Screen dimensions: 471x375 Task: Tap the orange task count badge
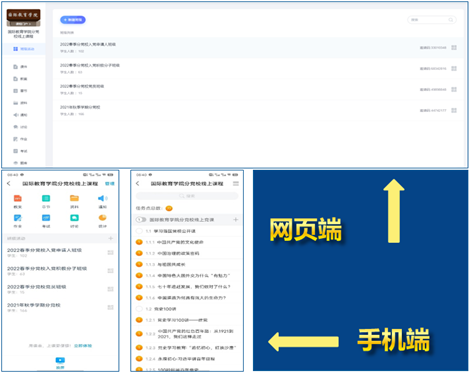[x=169, y=208]
